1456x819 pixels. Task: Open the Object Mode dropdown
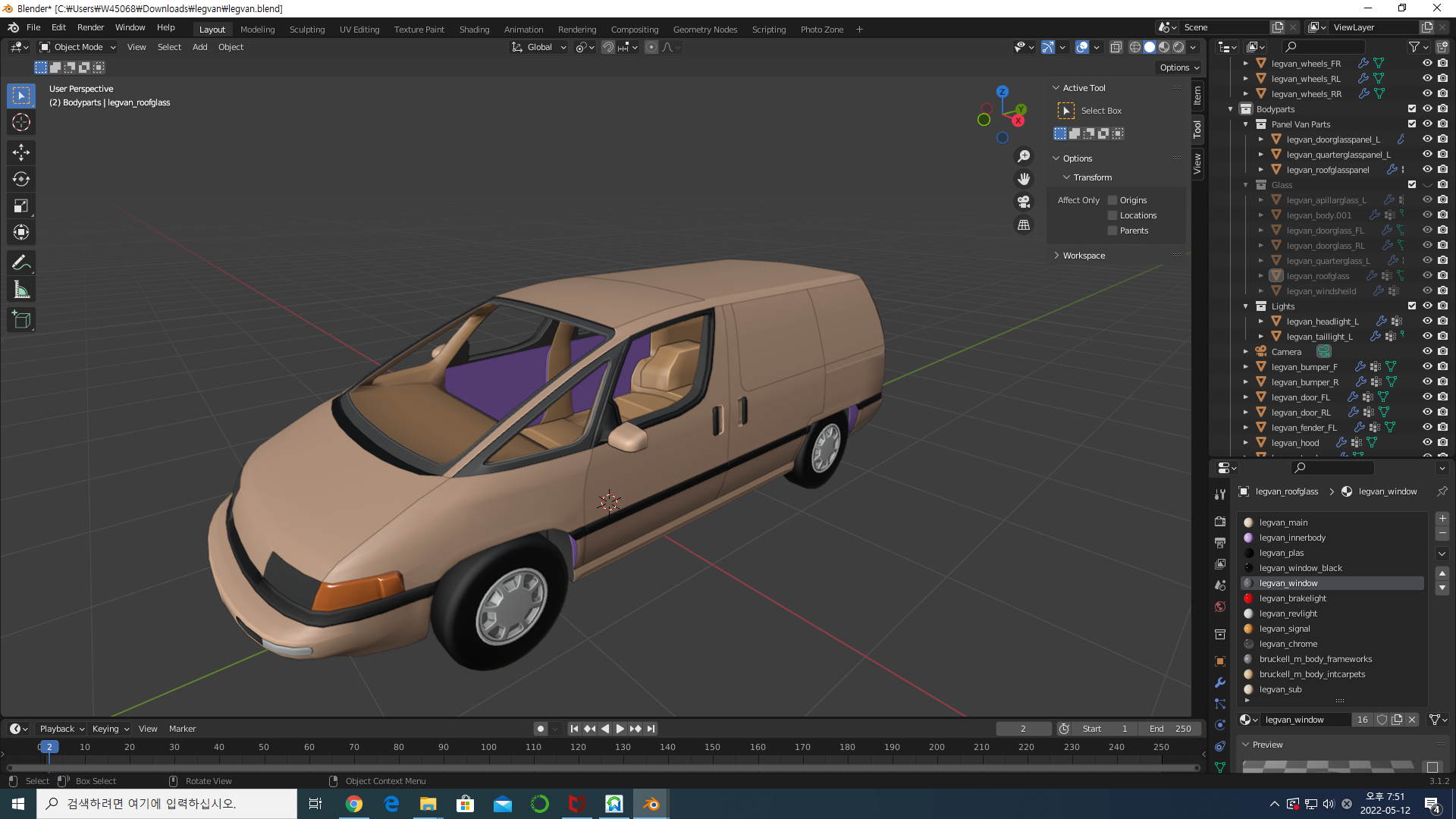coord(78,47)
